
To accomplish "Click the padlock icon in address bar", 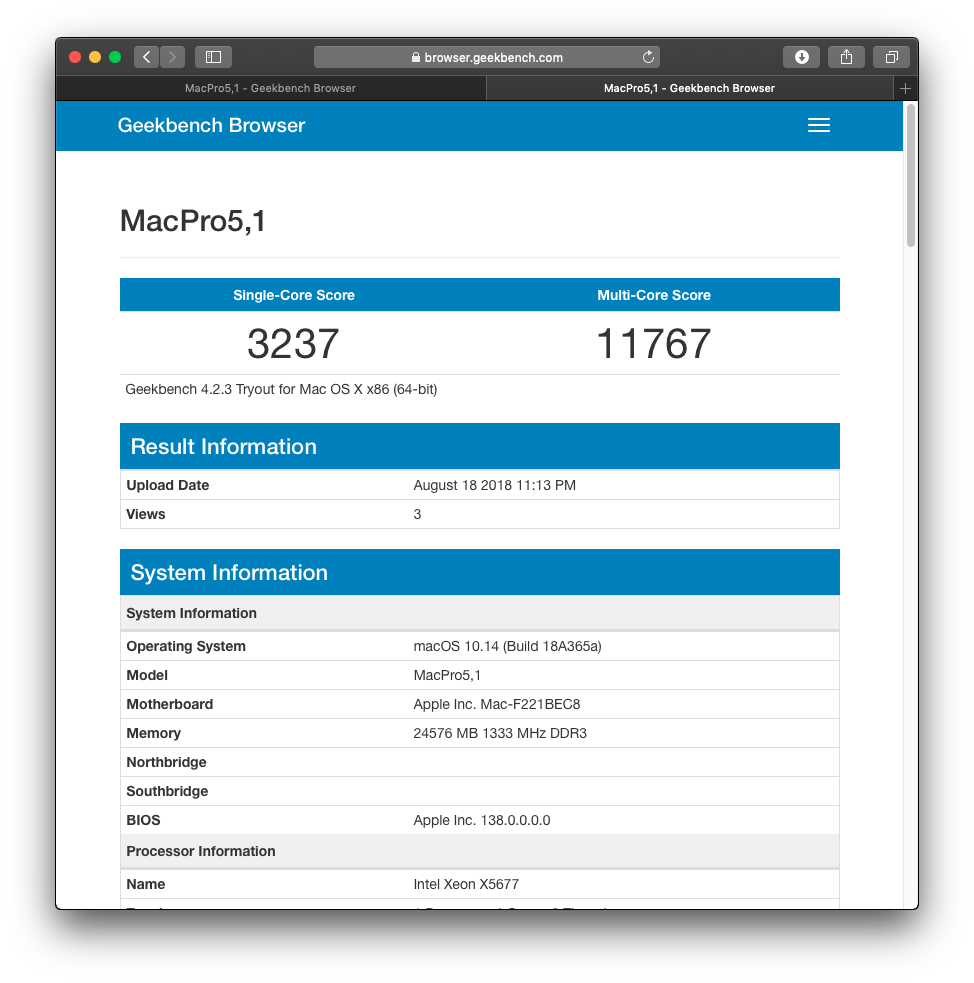I will (x=416, y=57).
